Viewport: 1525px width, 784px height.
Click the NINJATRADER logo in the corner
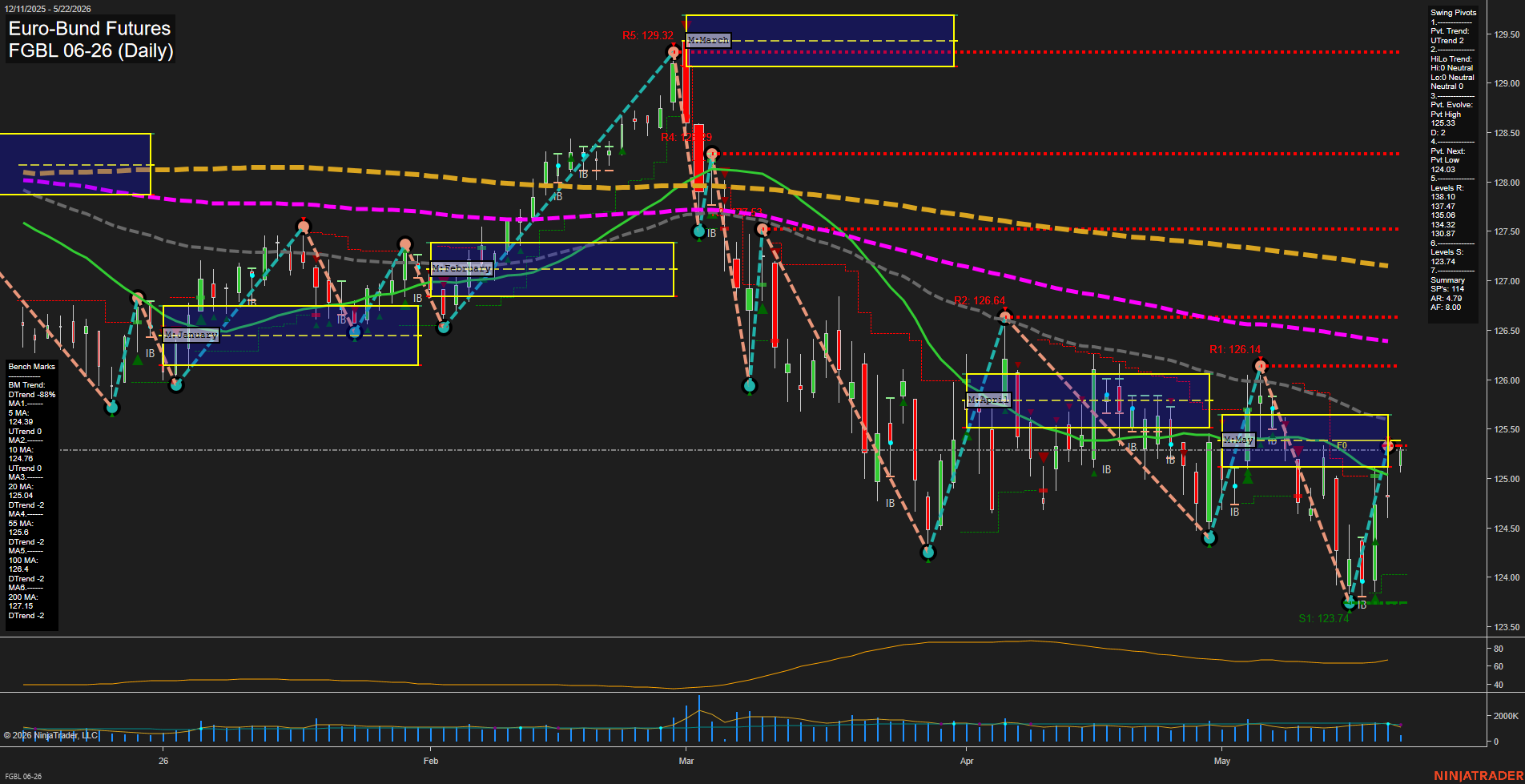click(1478, 776)
